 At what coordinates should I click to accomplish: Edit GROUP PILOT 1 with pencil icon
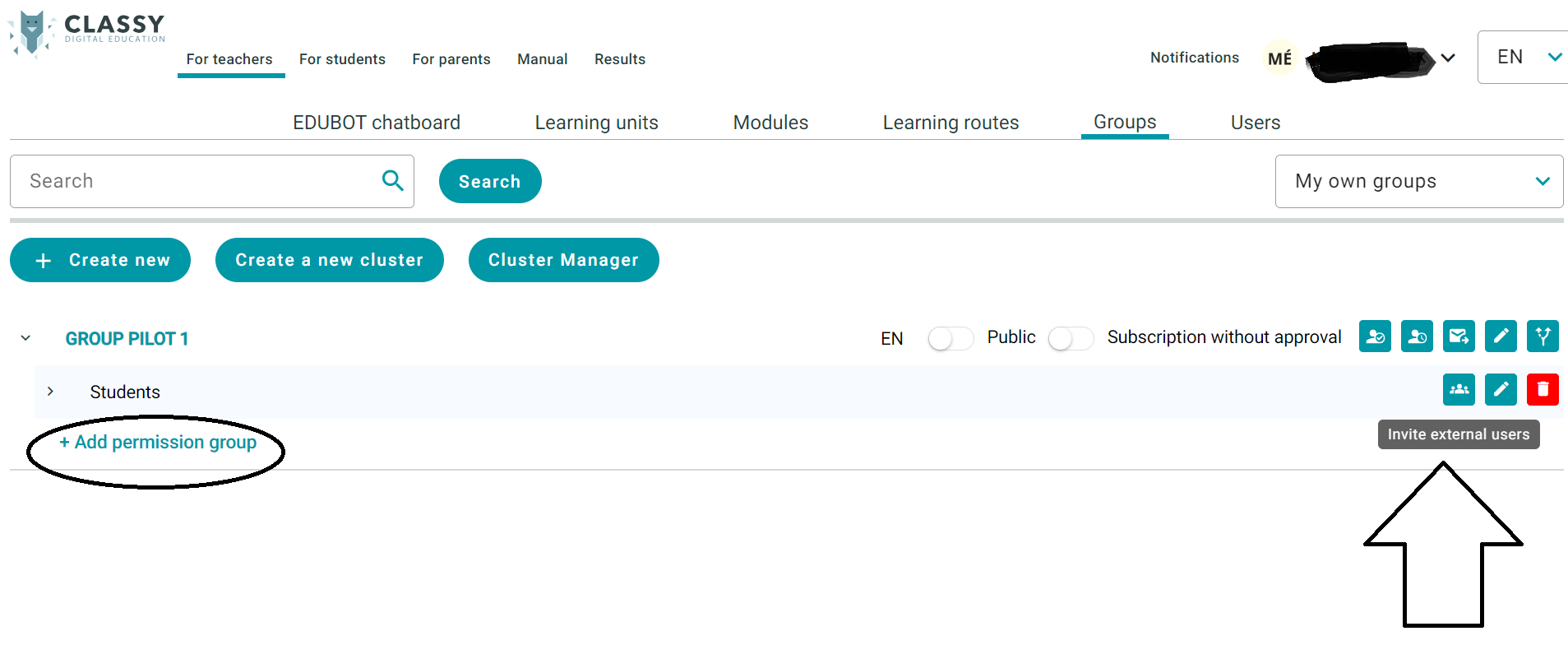click(x=1501, y=336)
